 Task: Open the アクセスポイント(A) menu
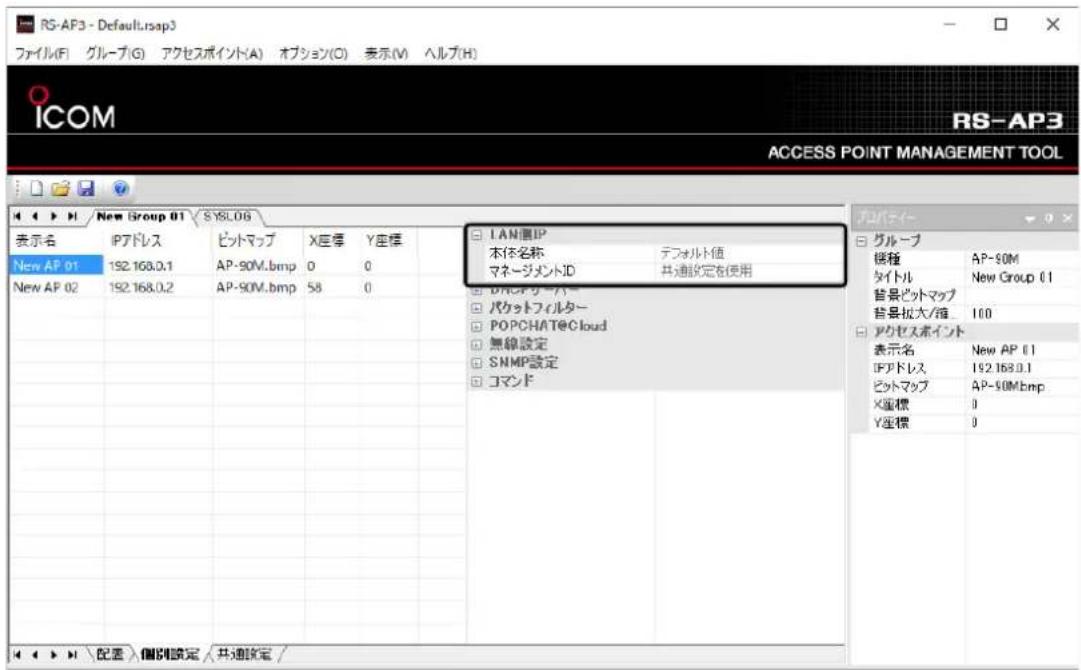point(212,54)
